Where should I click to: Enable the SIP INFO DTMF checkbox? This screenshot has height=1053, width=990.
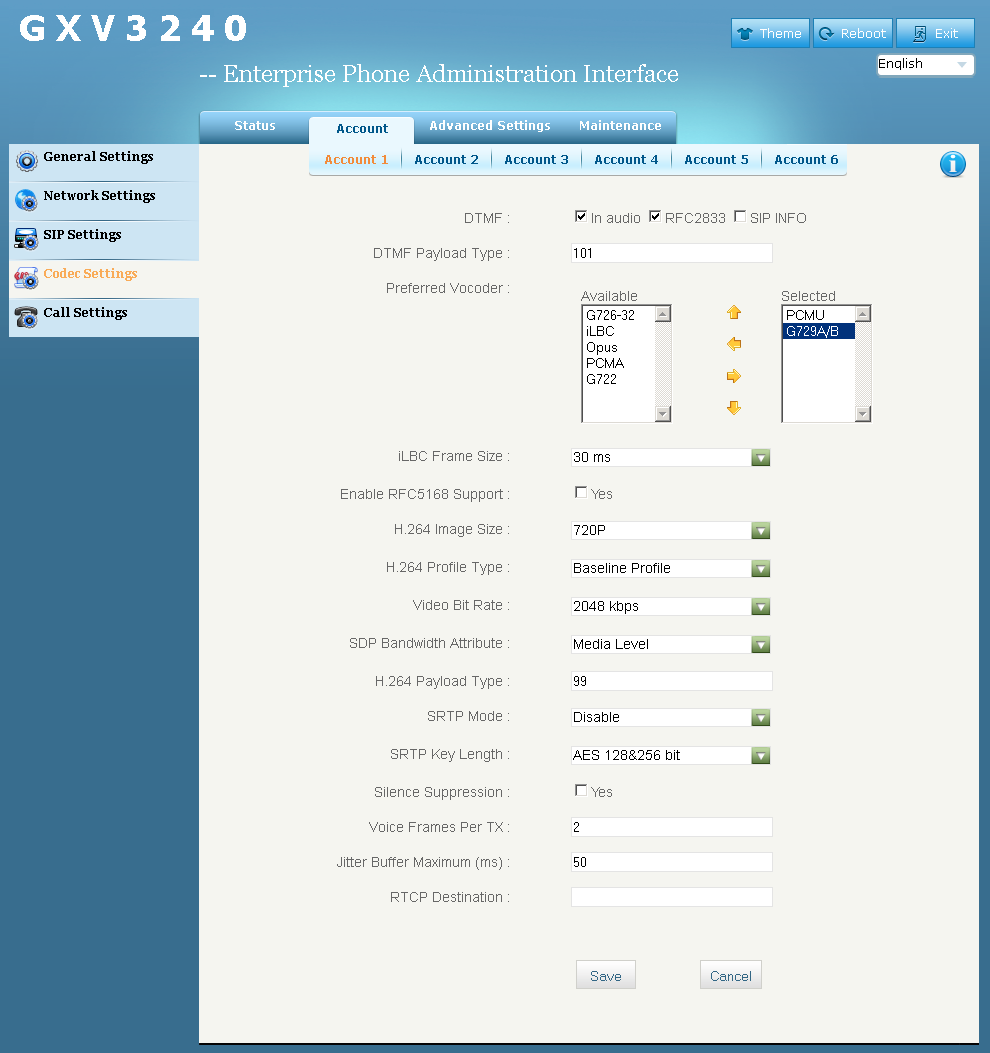click(740, 216)
